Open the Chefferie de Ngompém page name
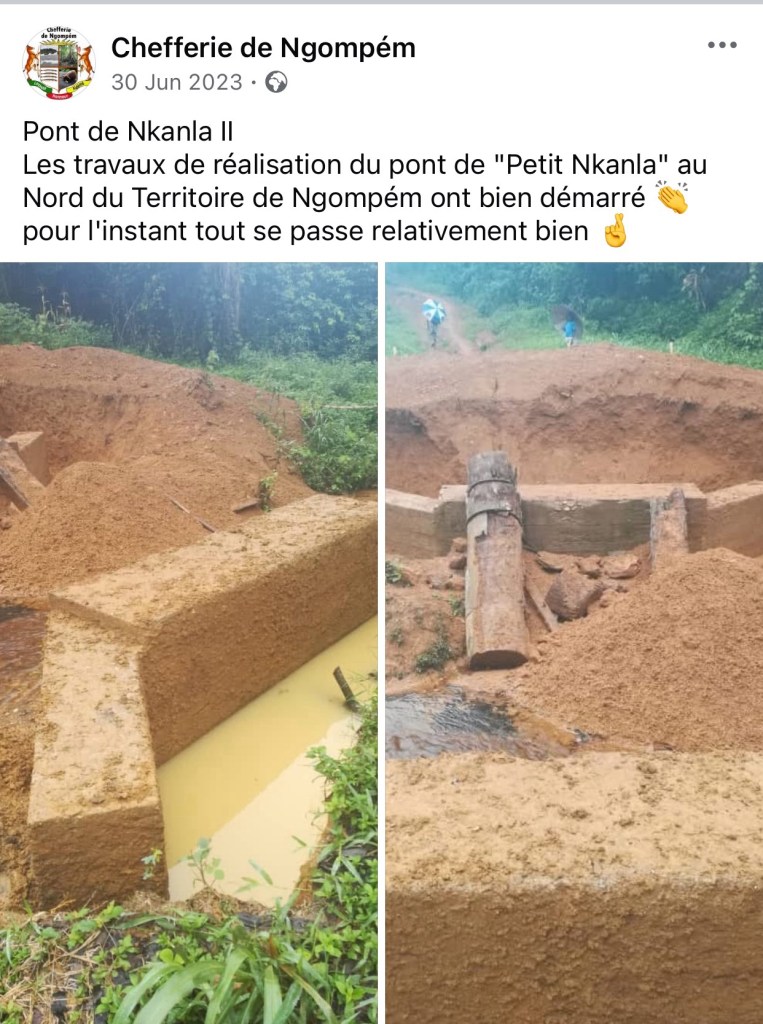763x1024 pixels. pos(263,48)
